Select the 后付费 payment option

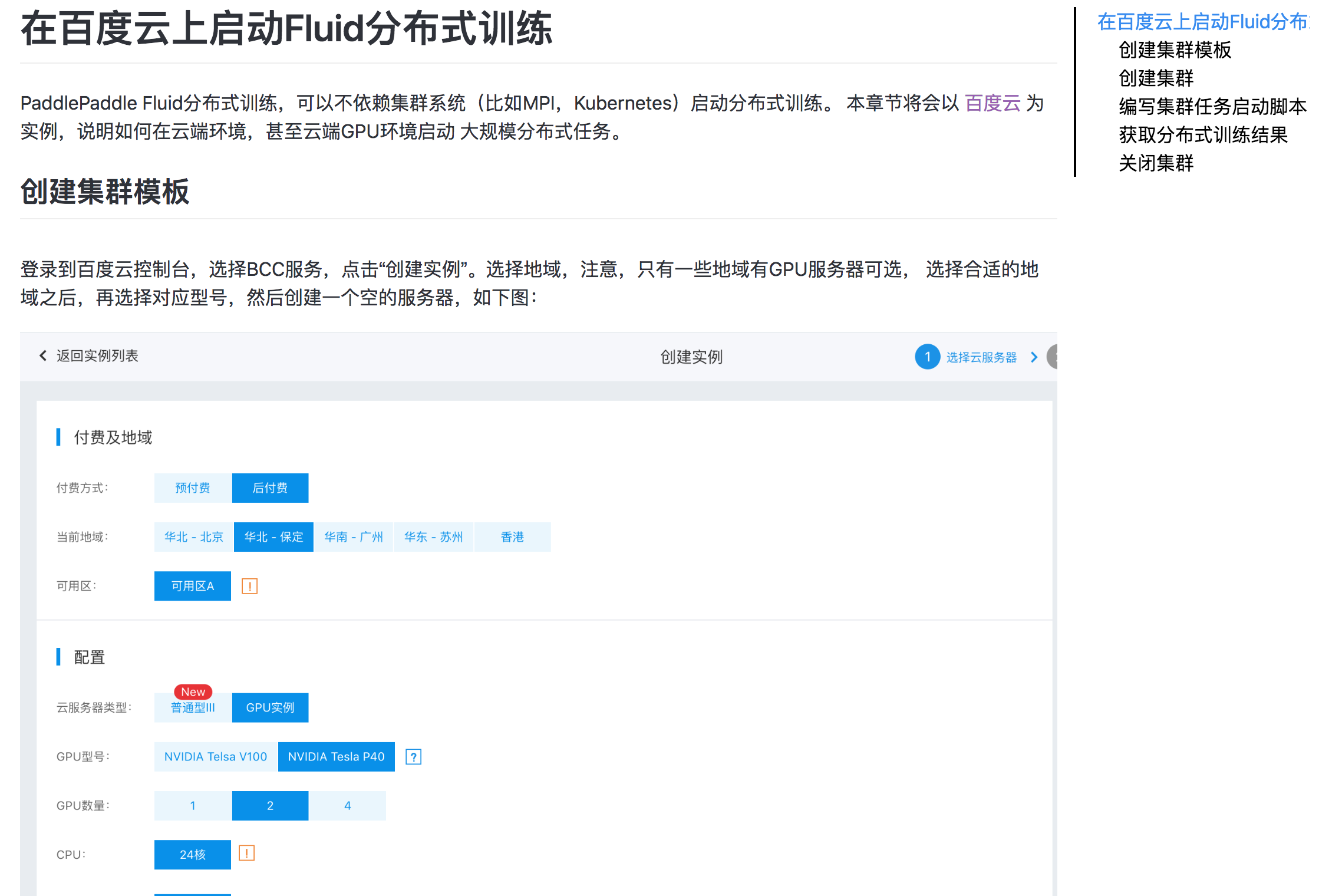pos(270,488)
